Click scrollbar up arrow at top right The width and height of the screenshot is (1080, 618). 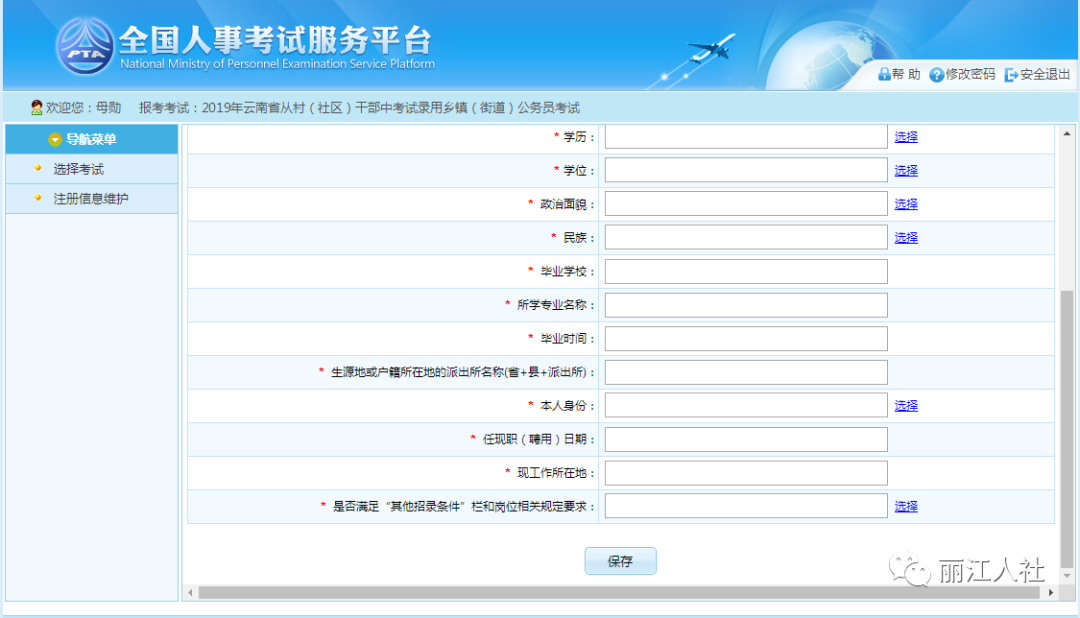(1067, 134)
